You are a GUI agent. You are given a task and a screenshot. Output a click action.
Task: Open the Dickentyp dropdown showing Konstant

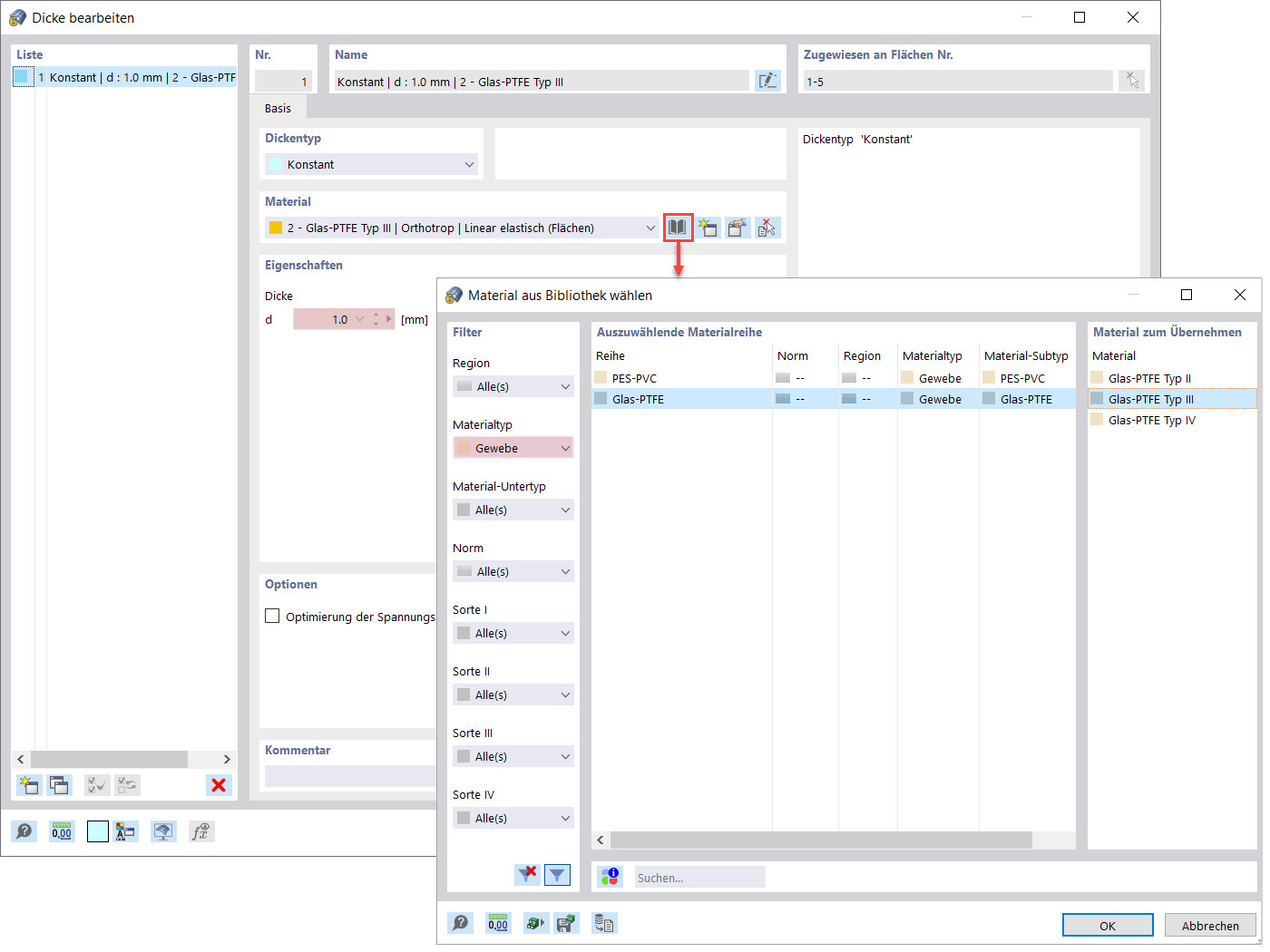tap(372, 164)
